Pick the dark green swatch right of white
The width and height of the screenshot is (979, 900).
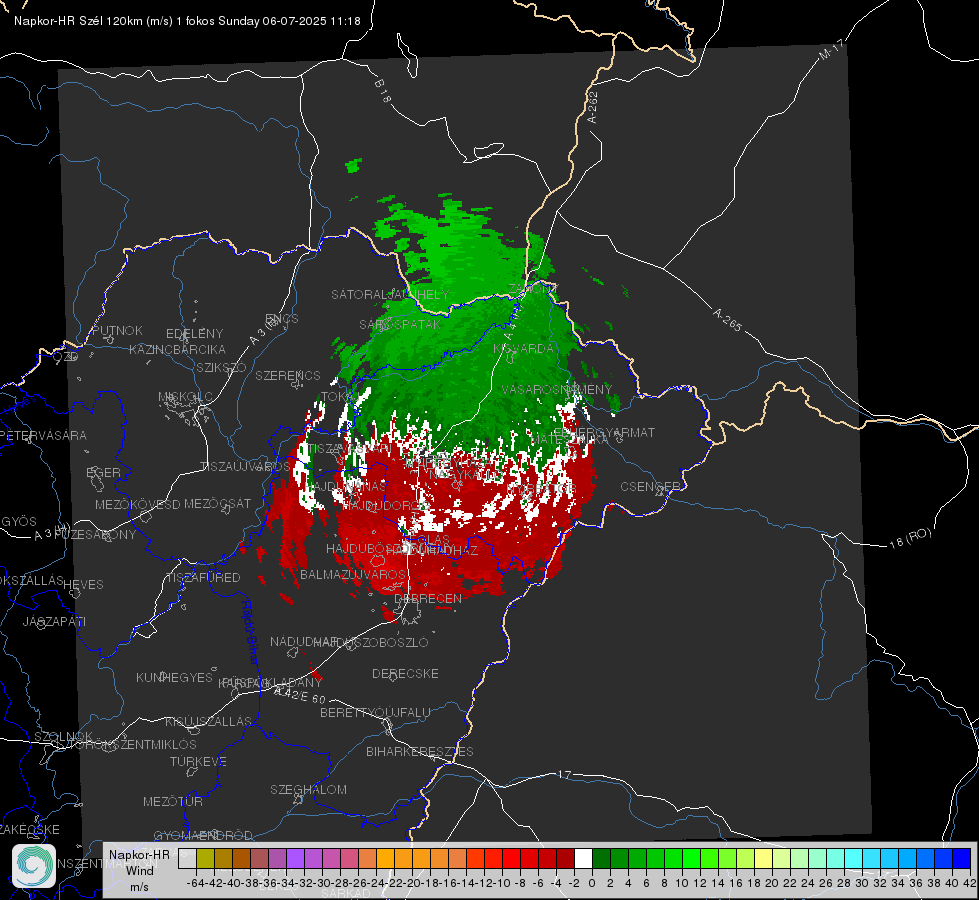click(601, 858)
